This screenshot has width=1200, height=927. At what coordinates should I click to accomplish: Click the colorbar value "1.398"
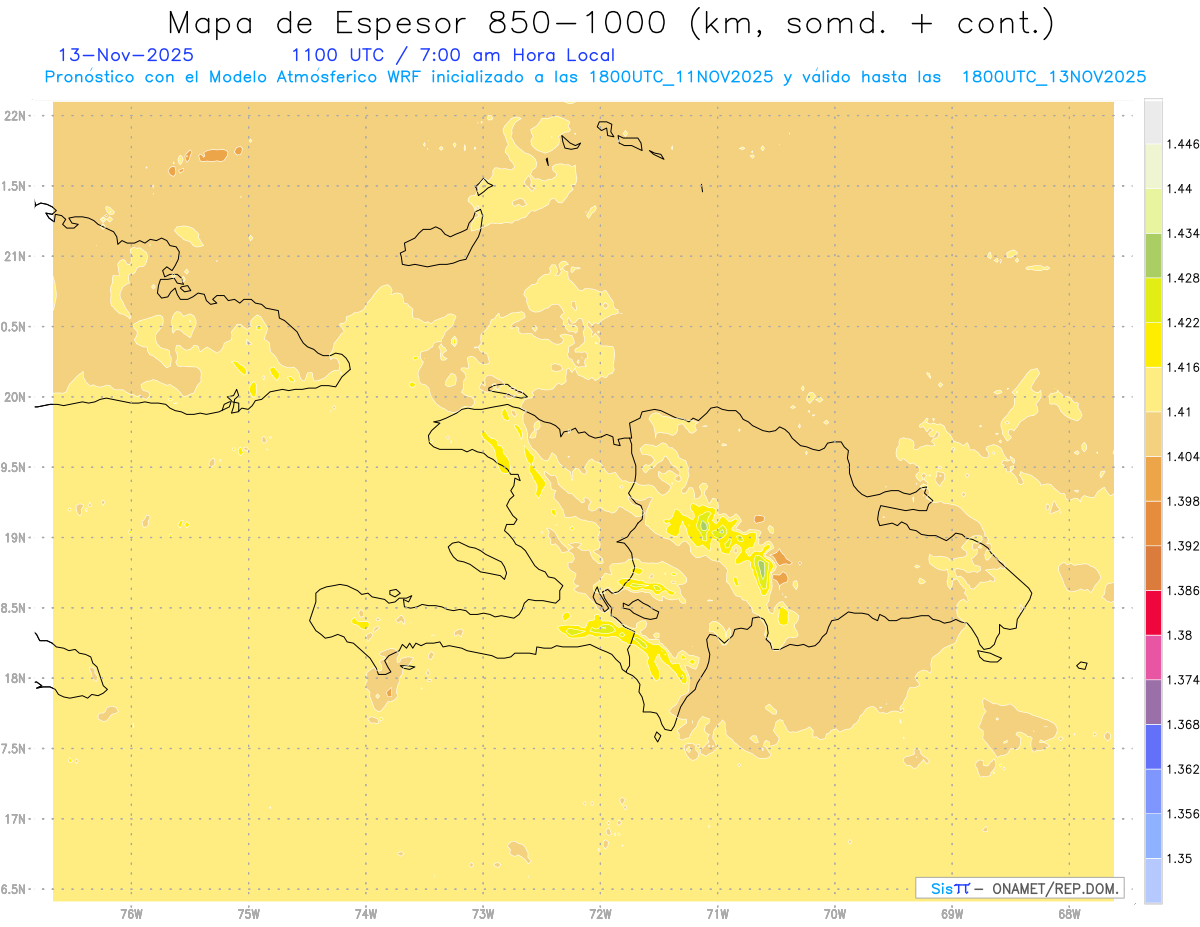point(1183,501)
